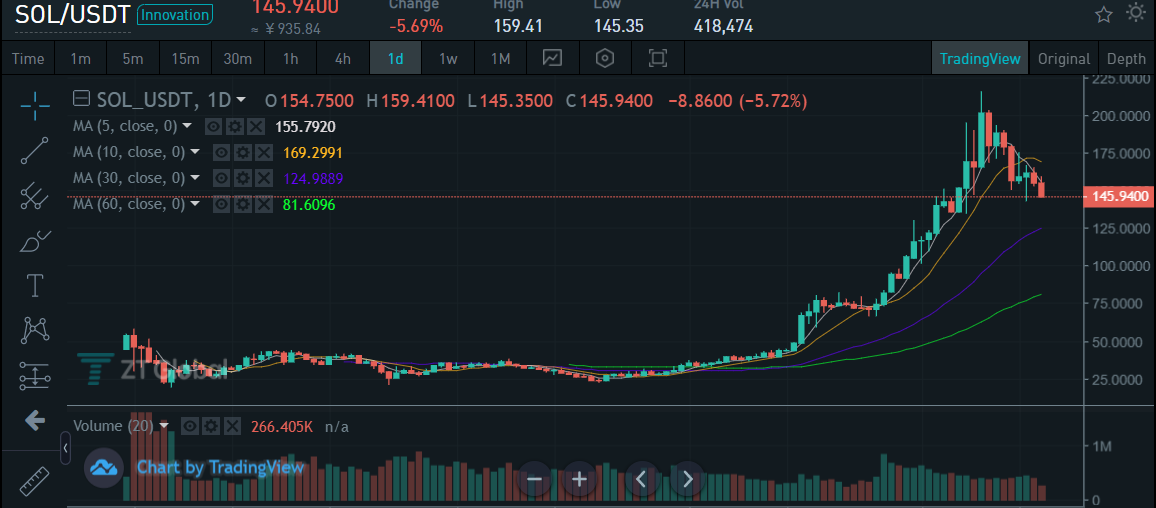This screenshot has width=1156, height=508.
Task: Click the Innovation zone badge
Action: pyautogui.click(x=175, y=14)
